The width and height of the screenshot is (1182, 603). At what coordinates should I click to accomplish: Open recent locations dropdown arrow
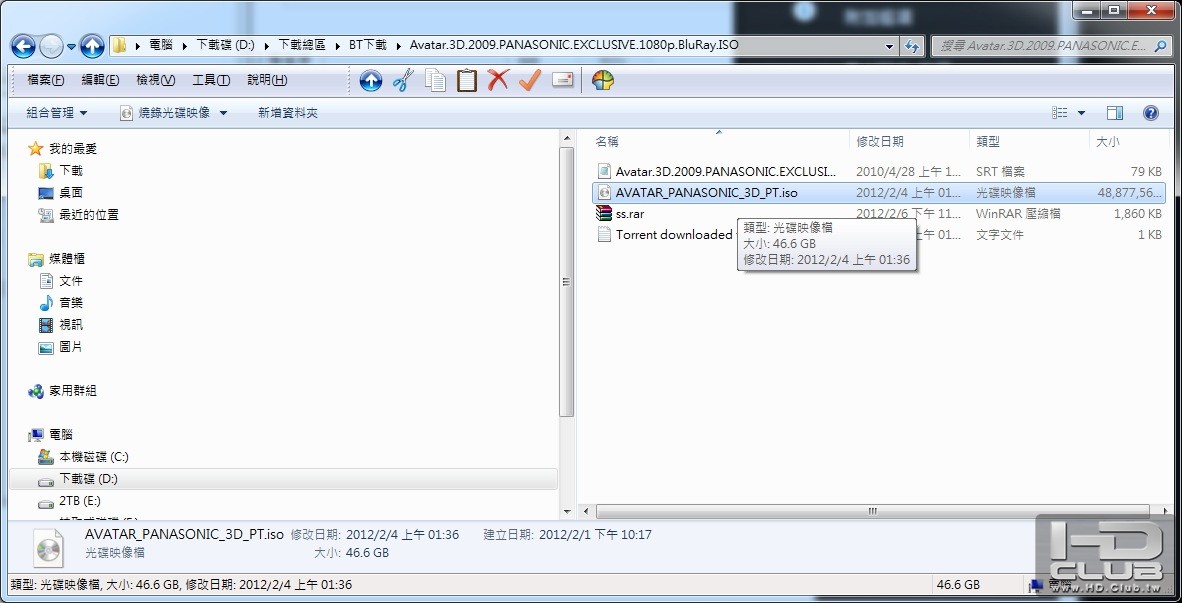coord(72,47)
